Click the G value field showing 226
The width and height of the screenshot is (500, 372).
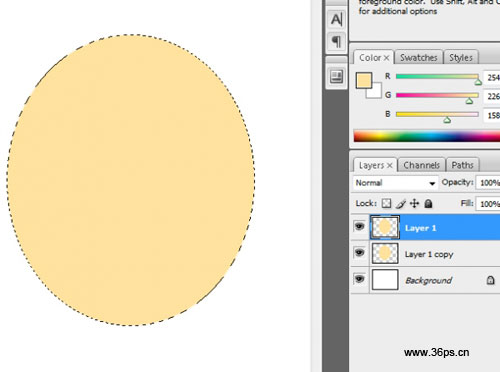click(x=492, y=96)
